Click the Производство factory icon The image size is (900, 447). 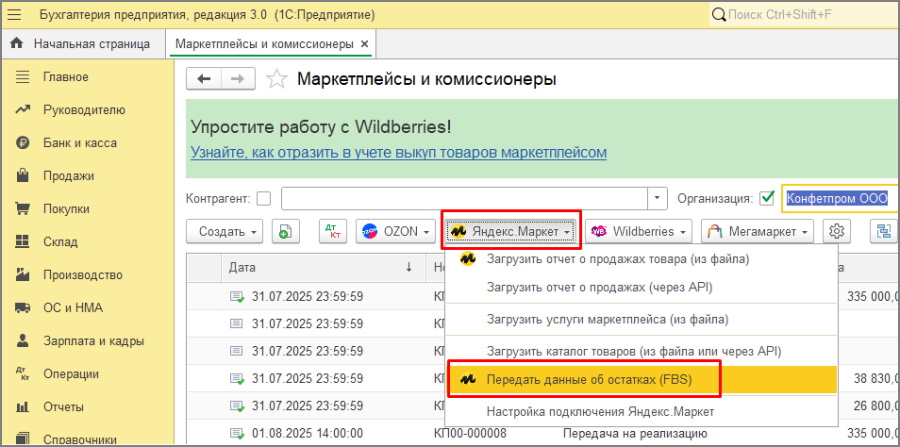coord(22,275)
